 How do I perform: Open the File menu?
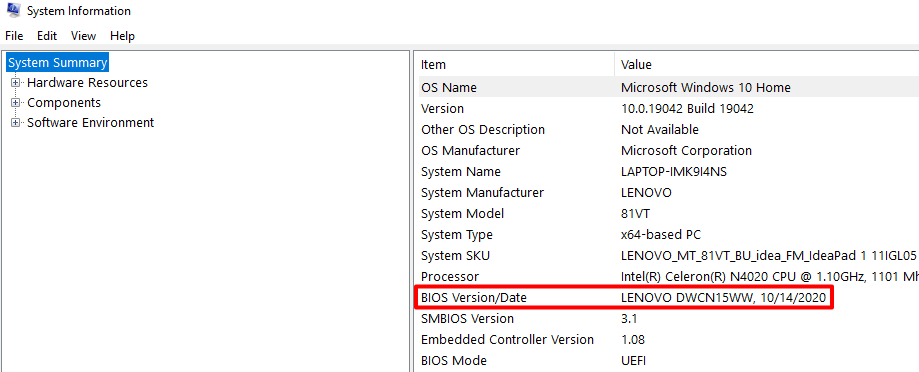14,36
